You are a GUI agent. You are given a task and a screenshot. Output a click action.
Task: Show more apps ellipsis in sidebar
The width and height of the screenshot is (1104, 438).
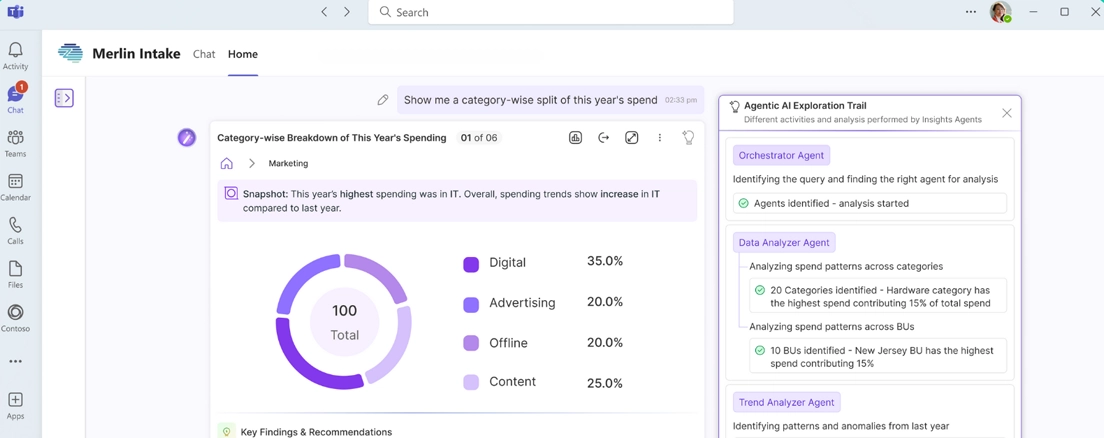(x=15, y=361)
